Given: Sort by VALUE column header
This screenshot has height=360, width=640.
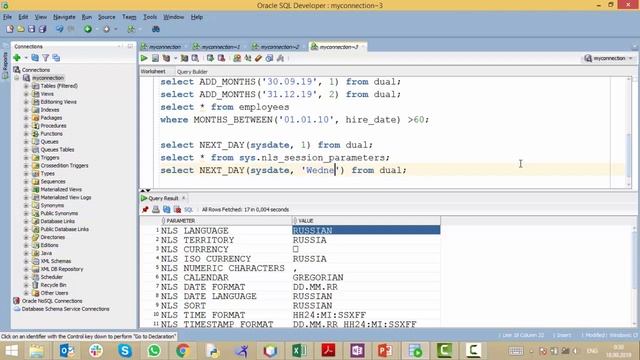Looking at the screenshot, I should (366, 220).
